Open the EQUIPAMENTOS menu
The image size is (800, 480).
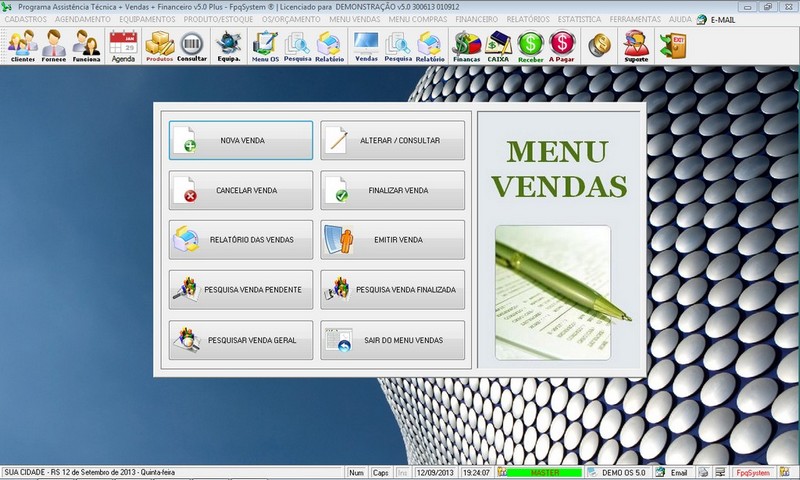[x=147, y=19]
